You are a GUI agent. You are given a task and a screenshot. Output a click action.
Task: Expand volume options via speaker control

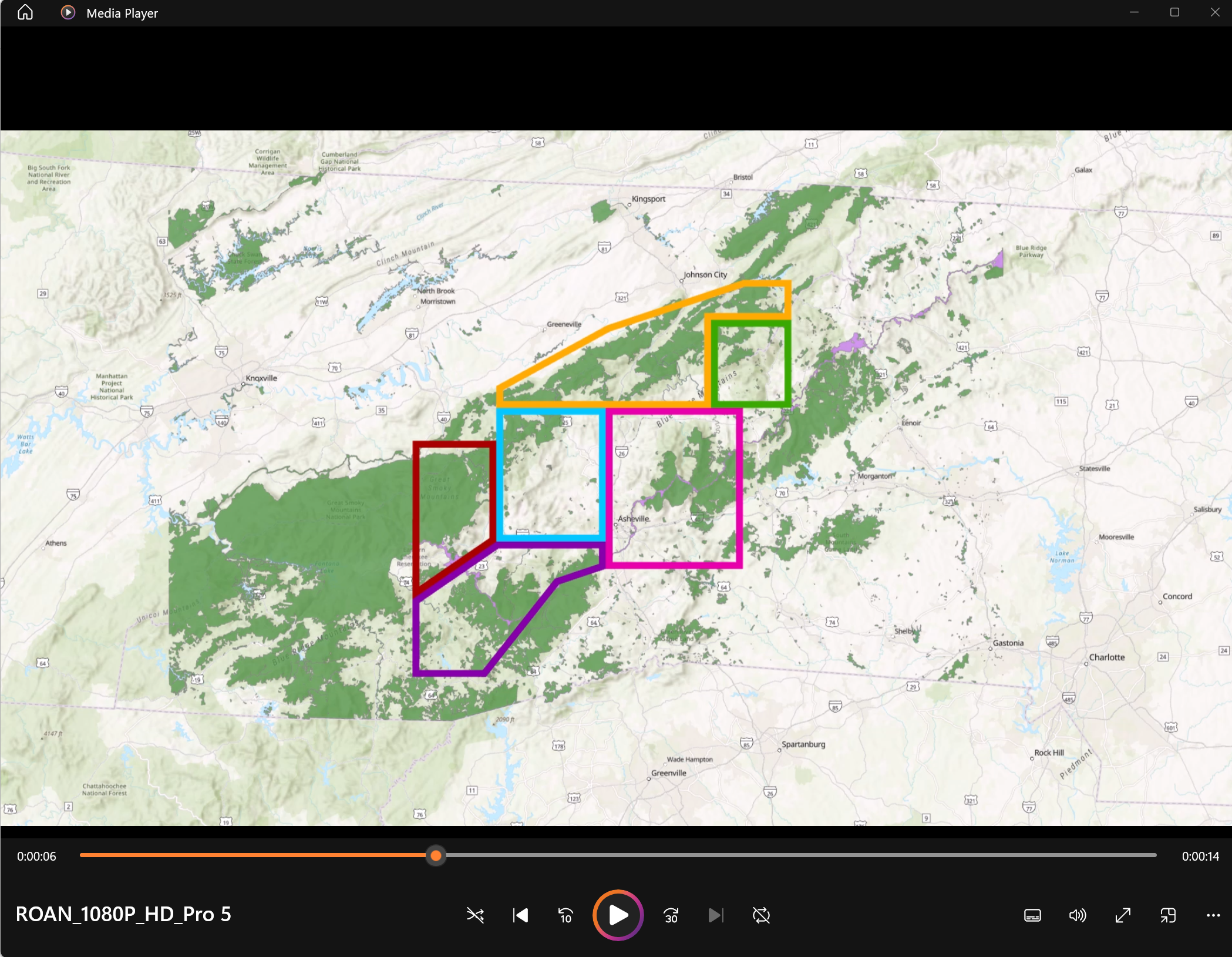(1078, 915)
